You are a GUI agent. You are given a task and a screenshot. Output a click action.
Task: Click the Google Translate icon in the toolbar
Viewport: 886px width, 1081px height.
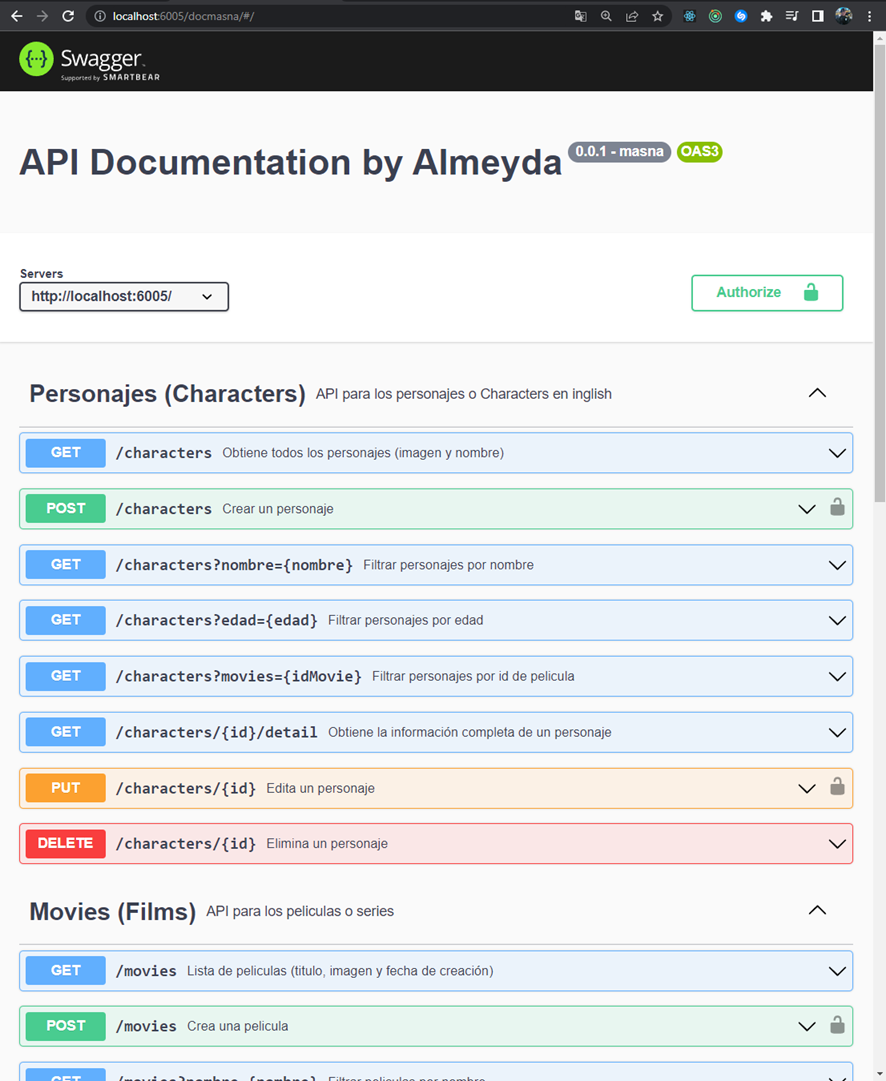(580, 16)
